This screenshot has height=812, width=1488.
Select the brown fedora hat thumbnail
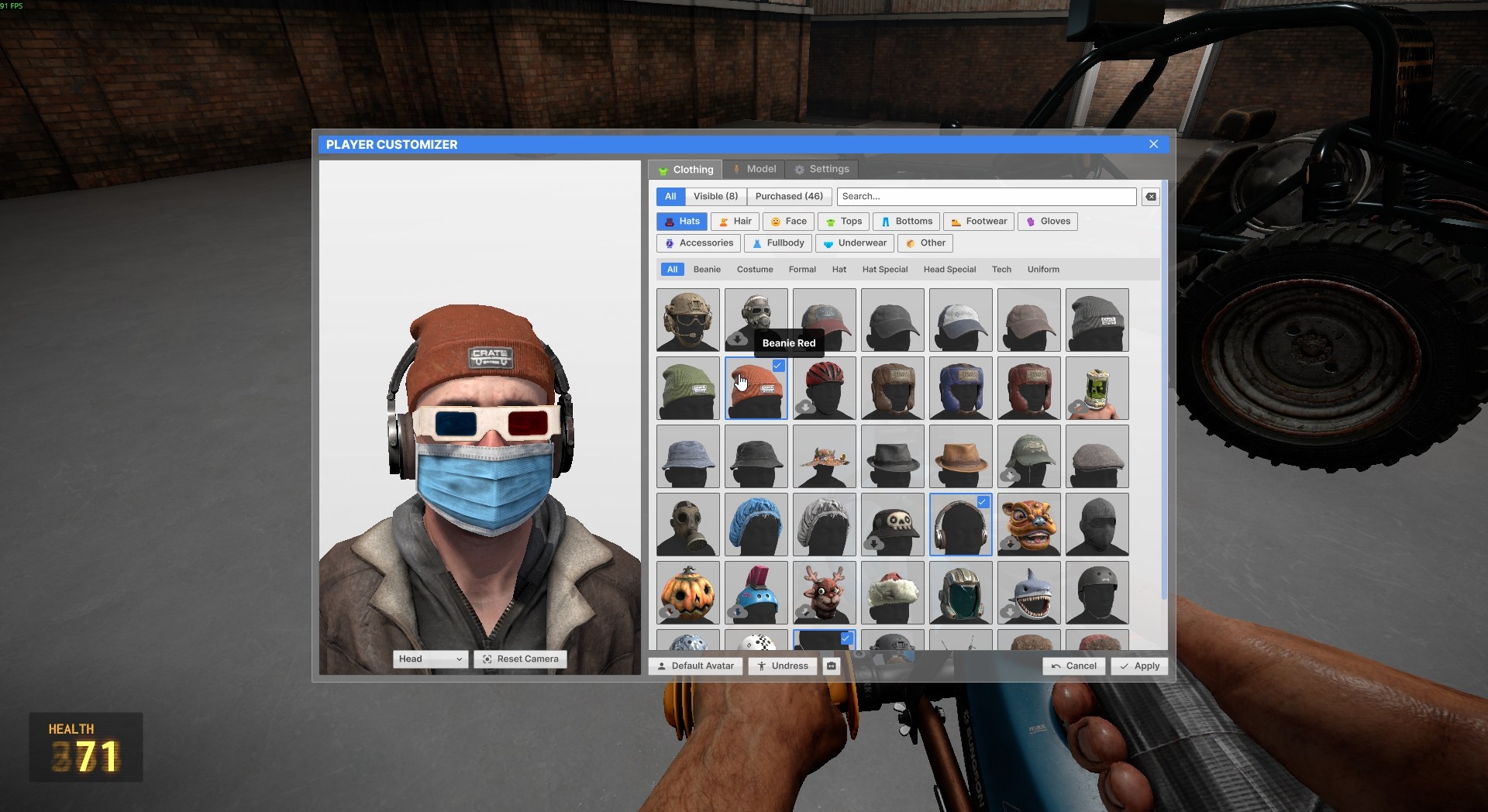[x=960, y=456]
